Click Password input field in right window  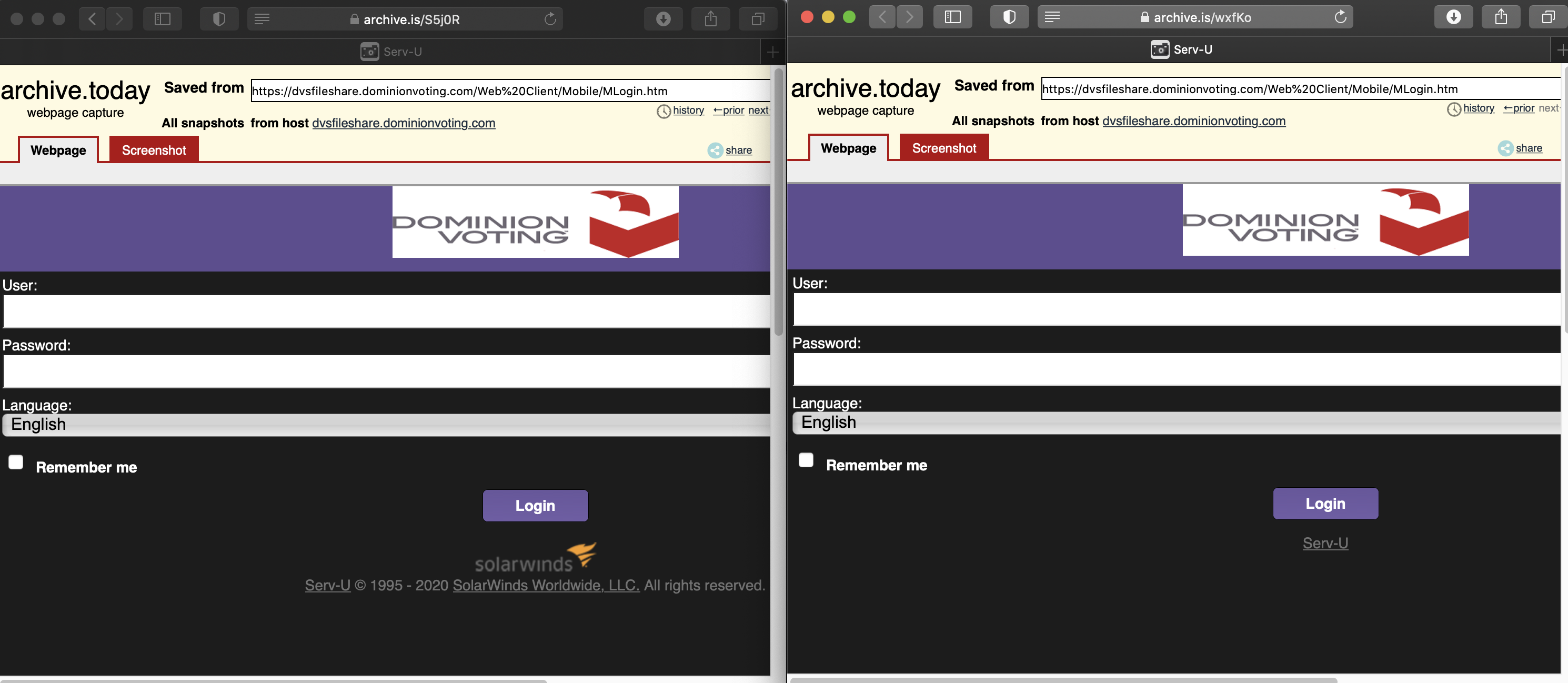tap(1177, 369)
